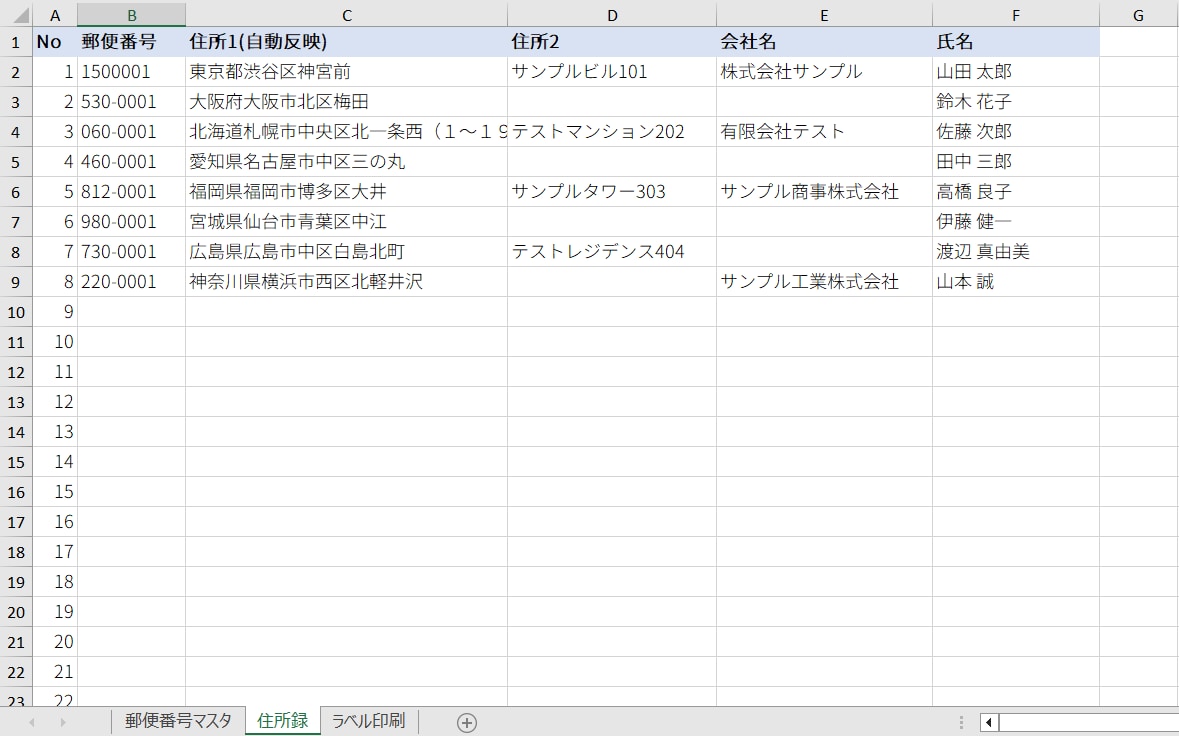Select postal code cell 1500001
The height and width of the screenshot is (736, 1179).
click(x=132, y=72)
